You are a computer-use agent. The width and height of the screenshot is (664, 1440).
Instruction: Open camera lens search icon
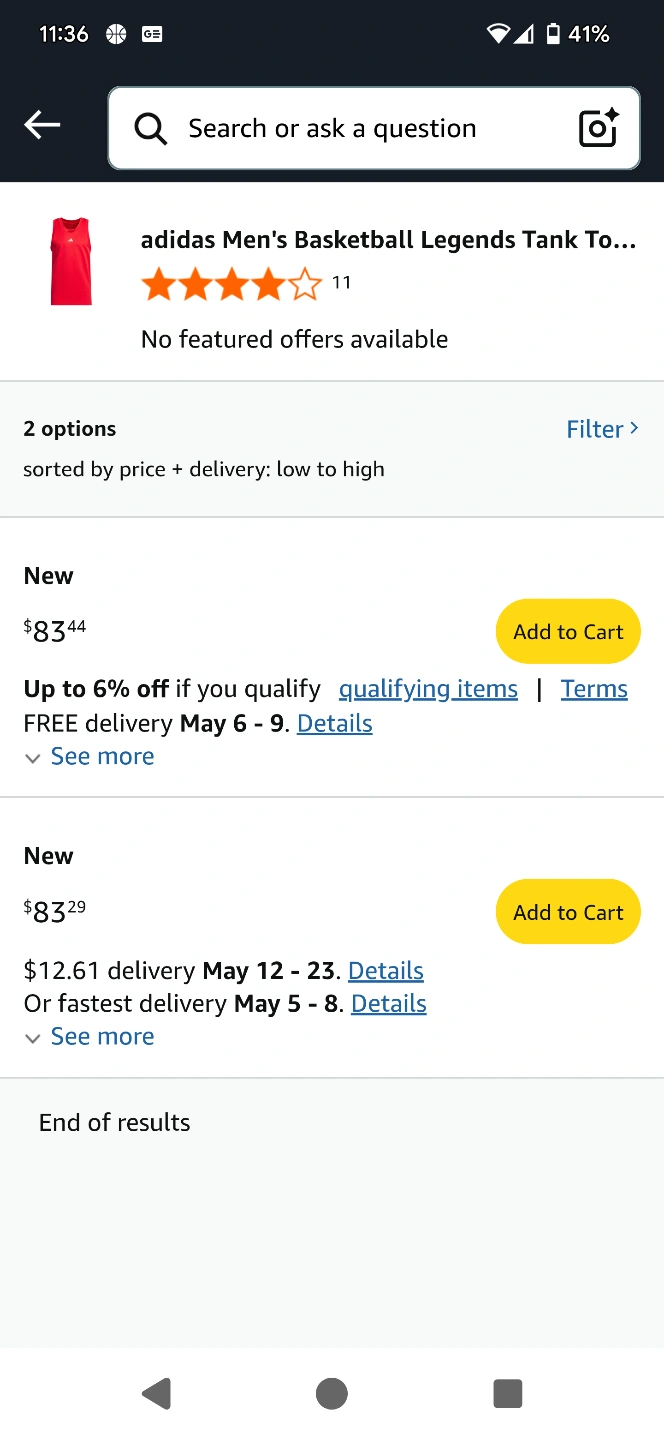(598, 129)
